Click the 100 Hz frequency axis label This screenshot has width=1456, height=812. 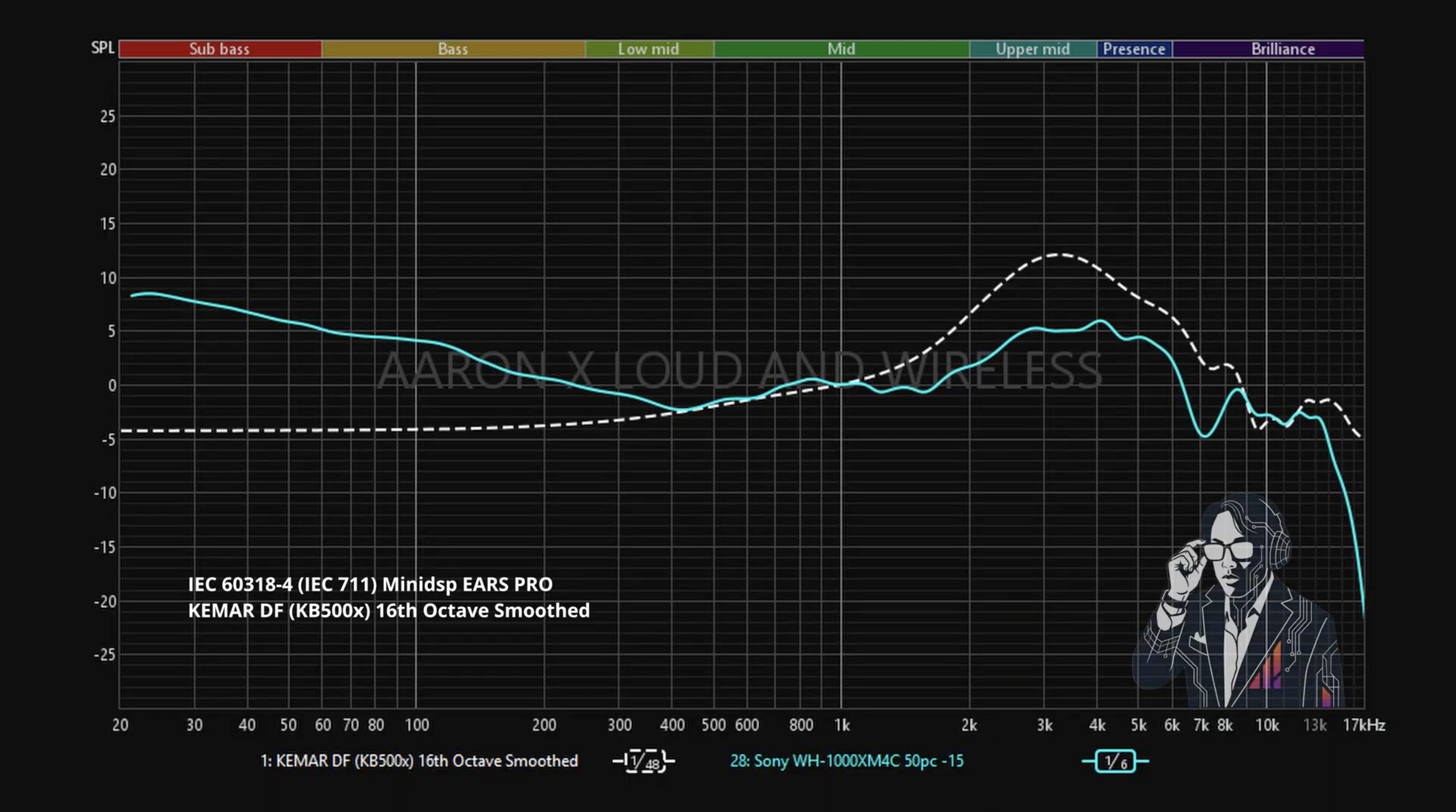pos(416,725)
